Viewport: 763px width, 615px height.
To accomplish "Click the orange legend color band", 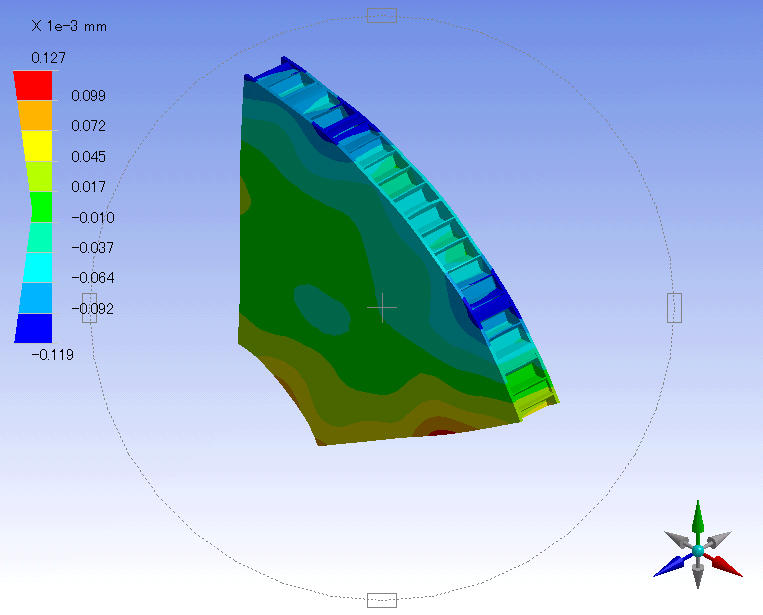I will pos(35,115).
